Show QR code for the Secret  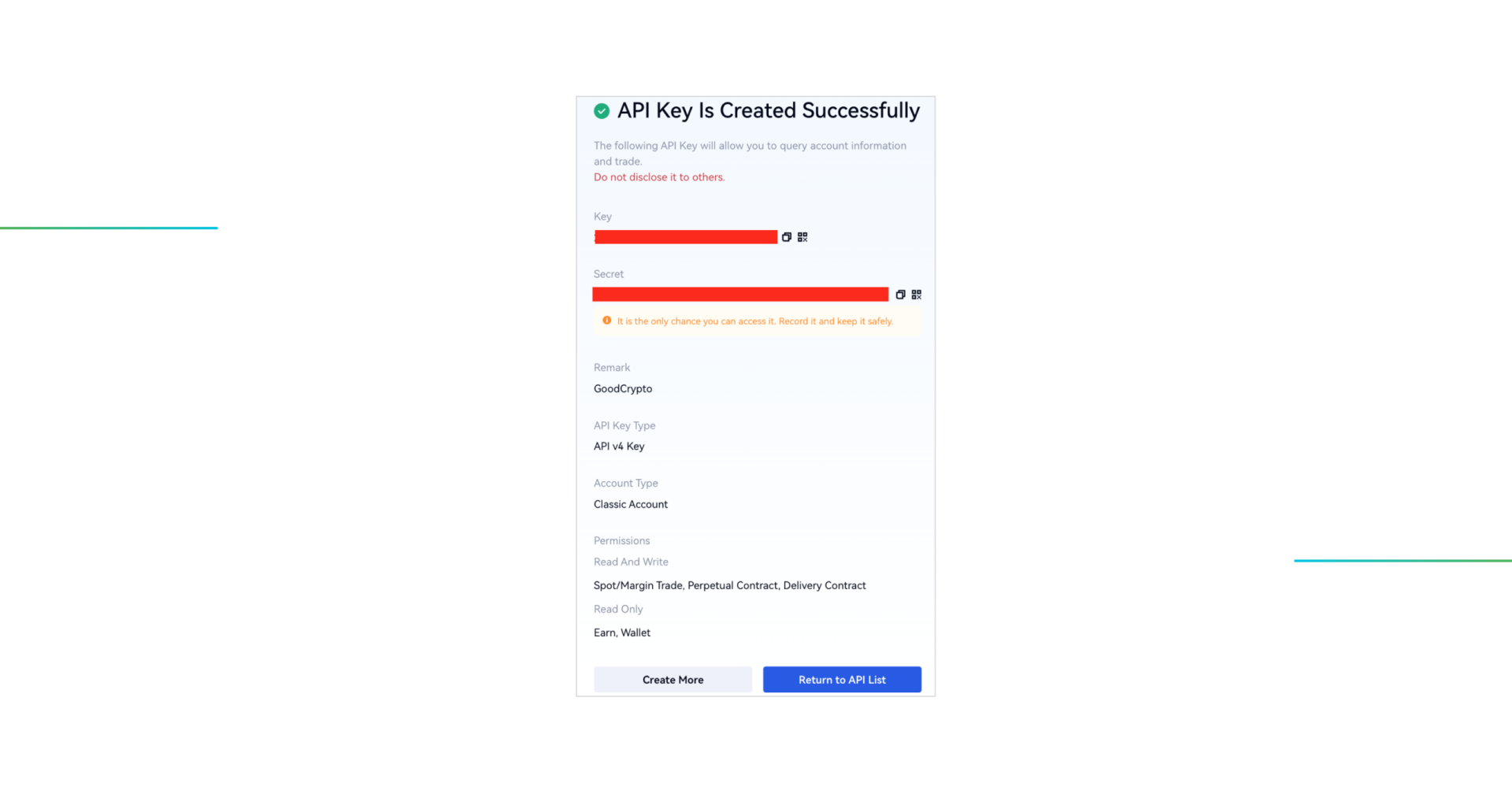click(x=917, y=295)
